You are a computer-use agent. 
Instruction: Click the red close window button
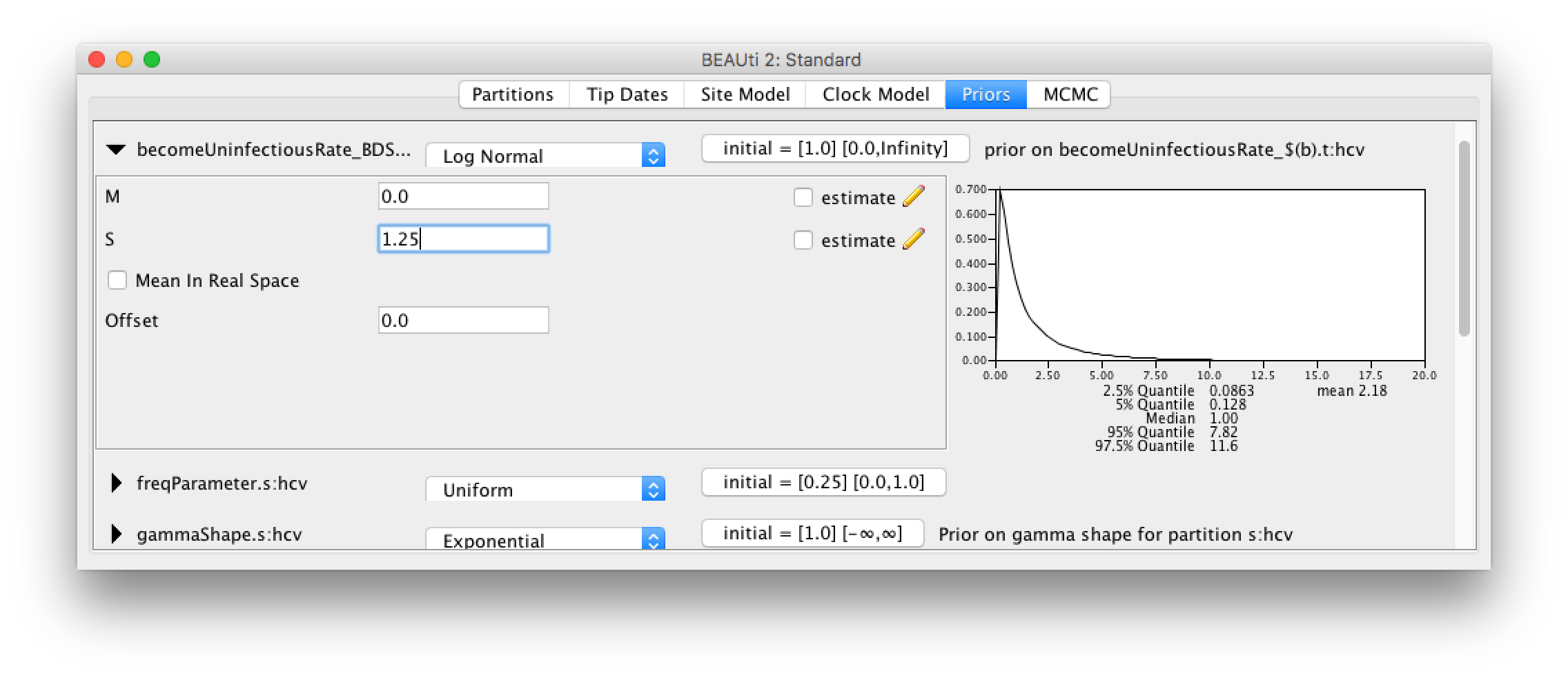[97, 59]
